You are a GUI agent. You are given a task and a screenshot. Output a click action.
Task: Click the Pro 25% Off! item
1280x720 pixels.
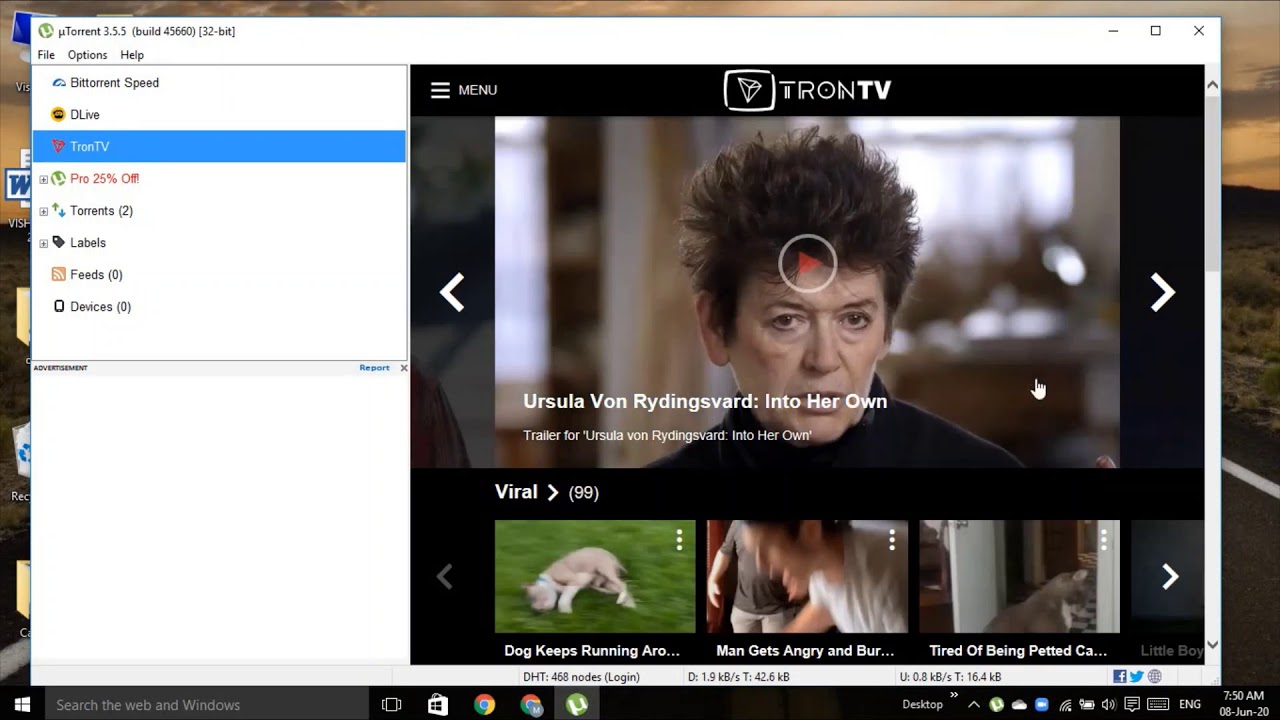click(104, 179)
